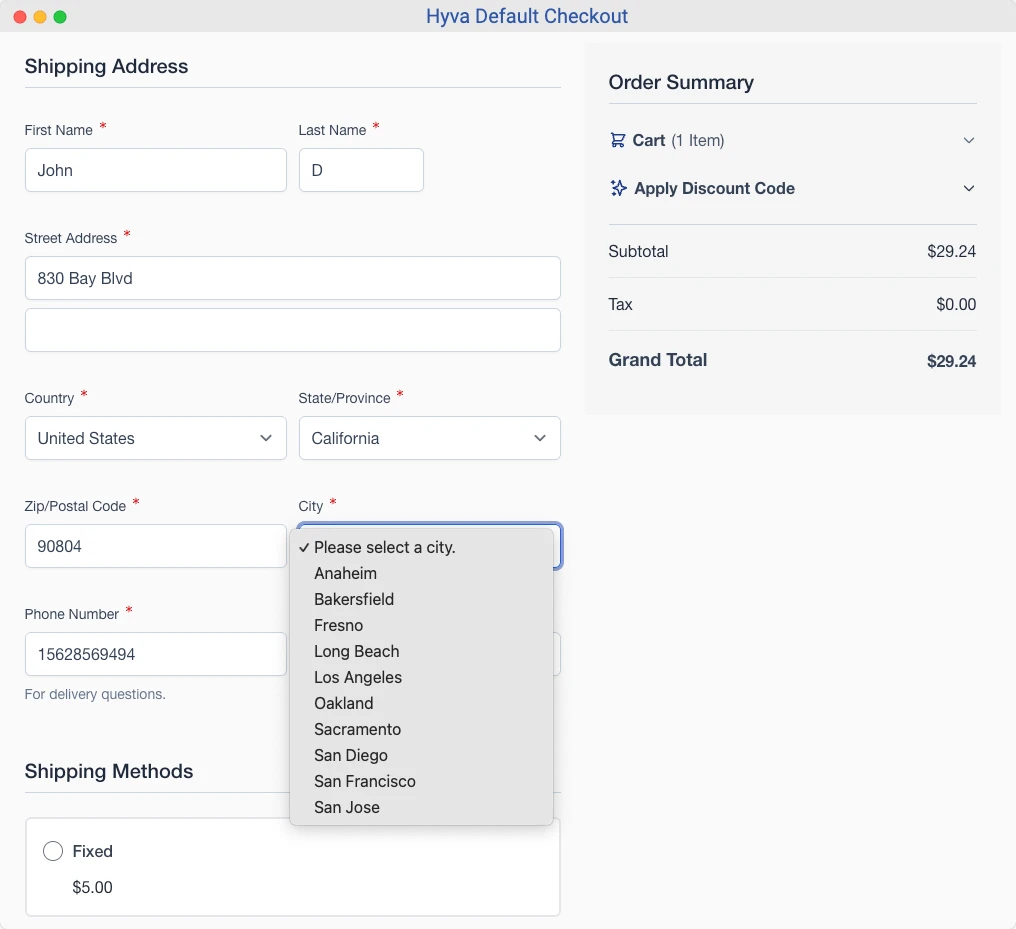Screen dimensions: 1016x929
Task: Open the Country selector showing United States
Action: [x=155, y=438]
